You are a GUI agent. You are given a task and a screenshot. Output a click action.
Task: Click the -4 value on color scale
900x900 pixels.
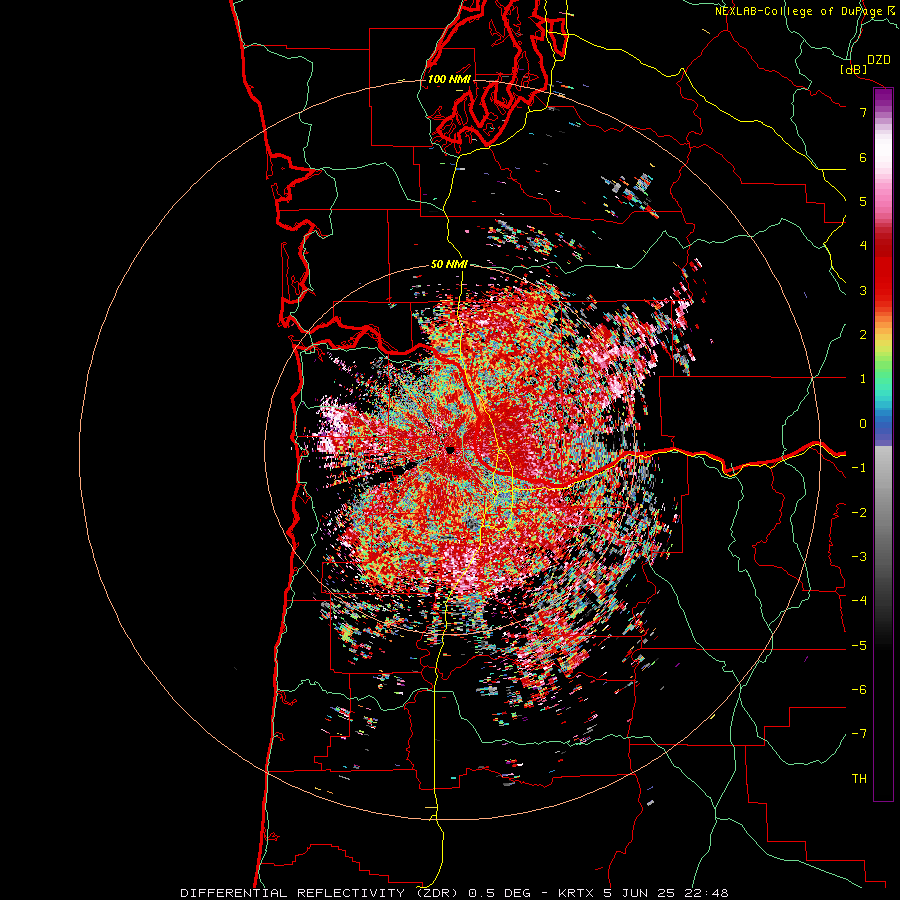859,601
